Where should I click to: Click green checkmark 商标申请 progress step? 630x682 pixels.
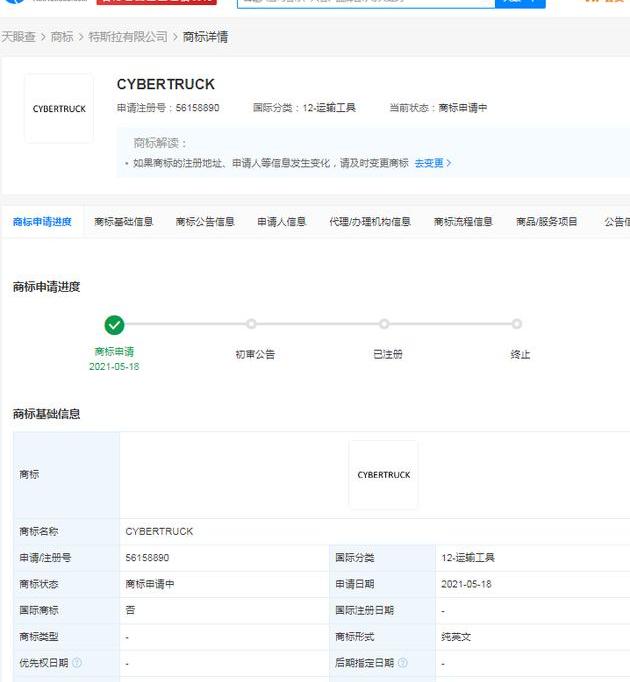click(x=114, y=325)
